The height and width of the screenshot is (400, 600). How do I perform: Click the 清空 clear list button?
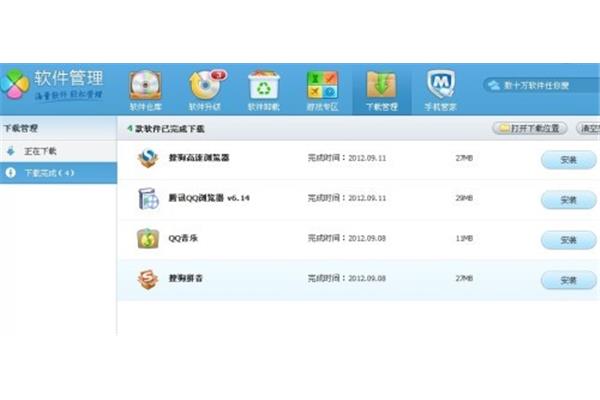[589, 128]
